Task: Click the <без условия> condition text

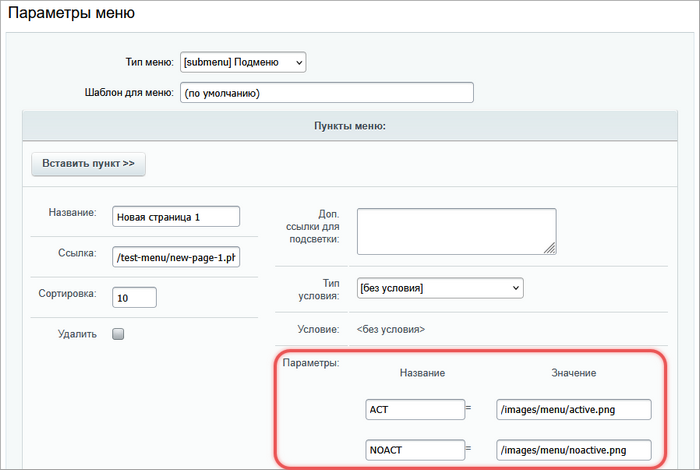Action: click(x=391, y=329)
